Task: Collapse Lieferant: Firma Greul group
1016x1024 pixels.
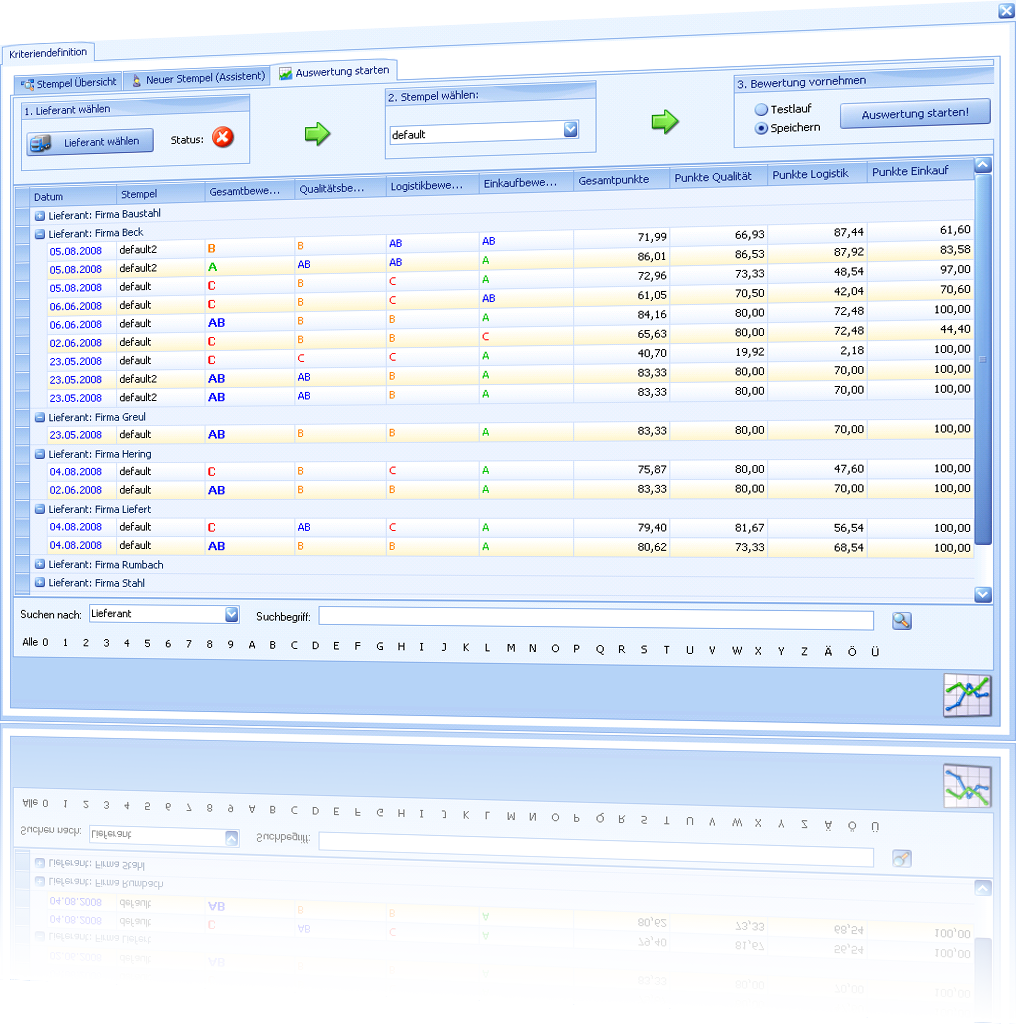Action: pyautogui.click(x=40, y=417)
